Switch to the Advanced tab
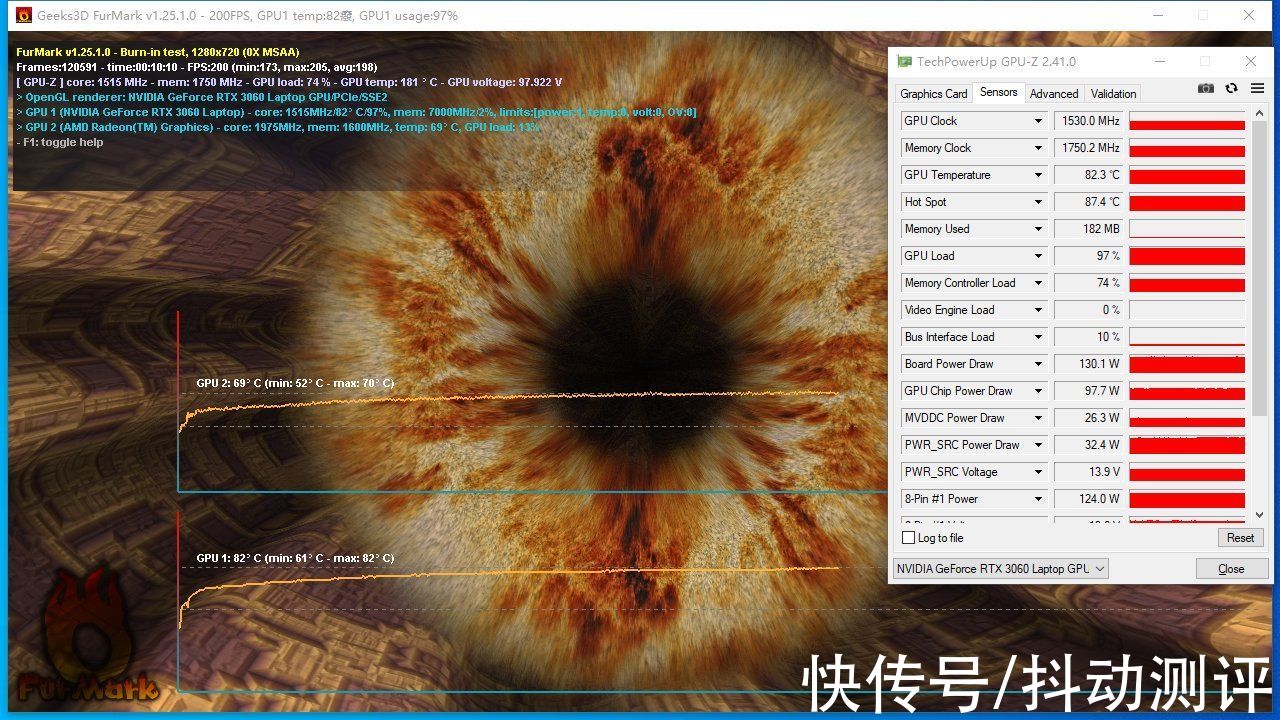This screenshot has width=1280, height=720. click(x=1054, y=94)
